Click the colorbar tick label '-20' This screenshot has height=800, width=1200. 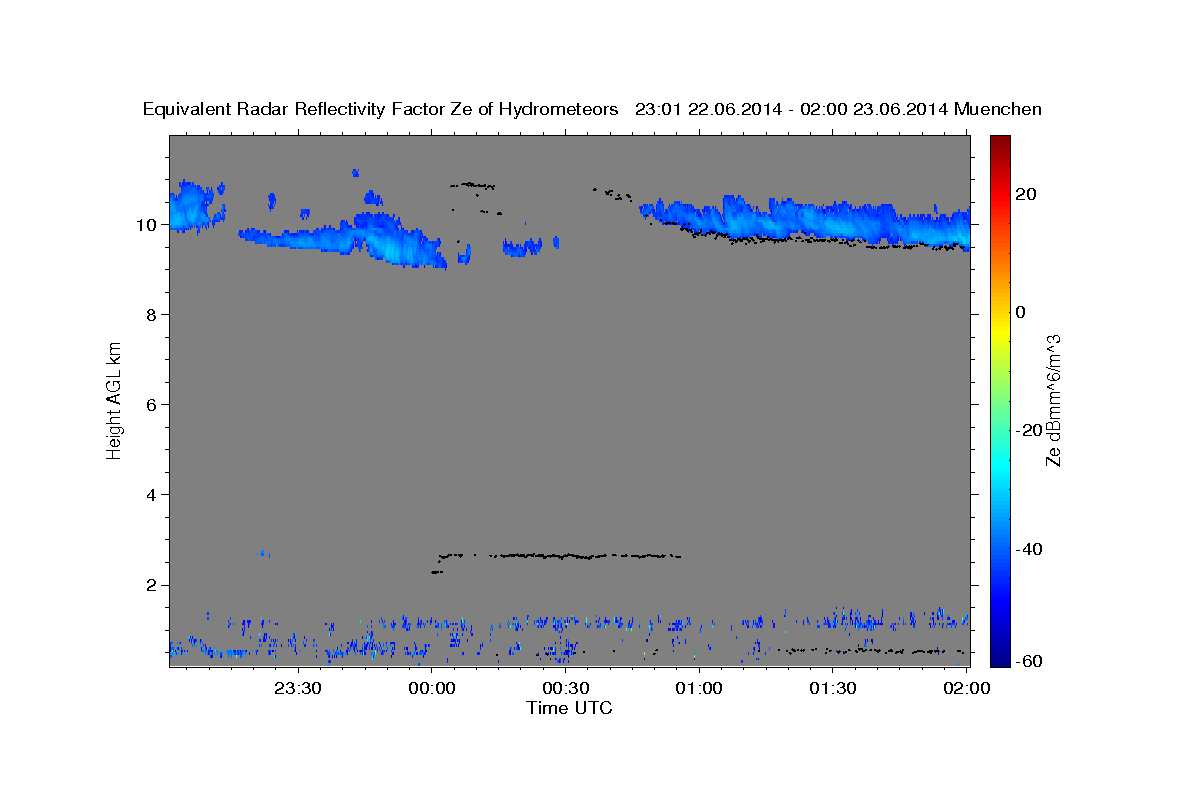pyautogui.click(x=1029, y=430)
